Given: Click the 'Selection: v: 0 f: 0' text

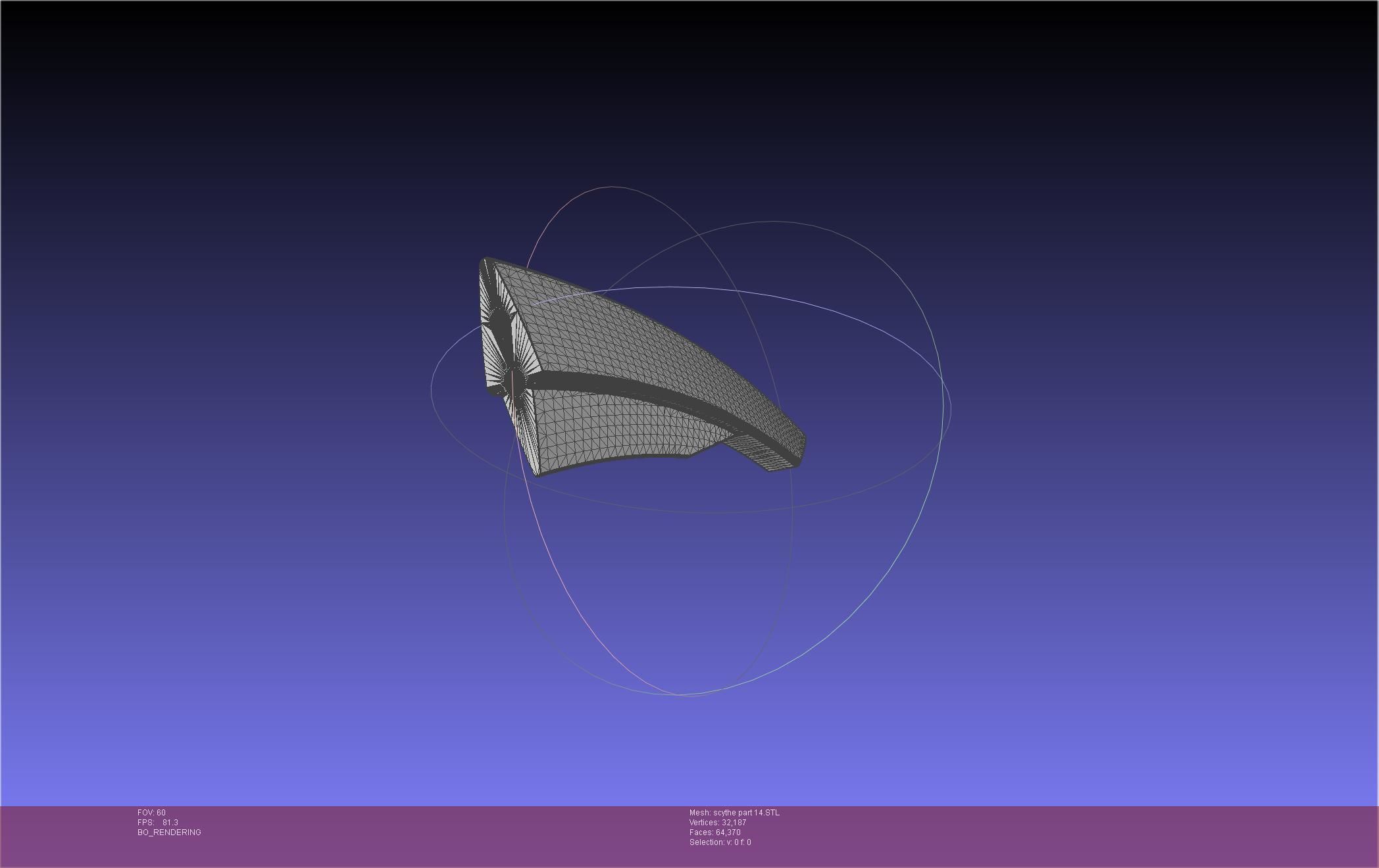Looking at the screenshot, I should pyautogui.click(x=720, y=842).
